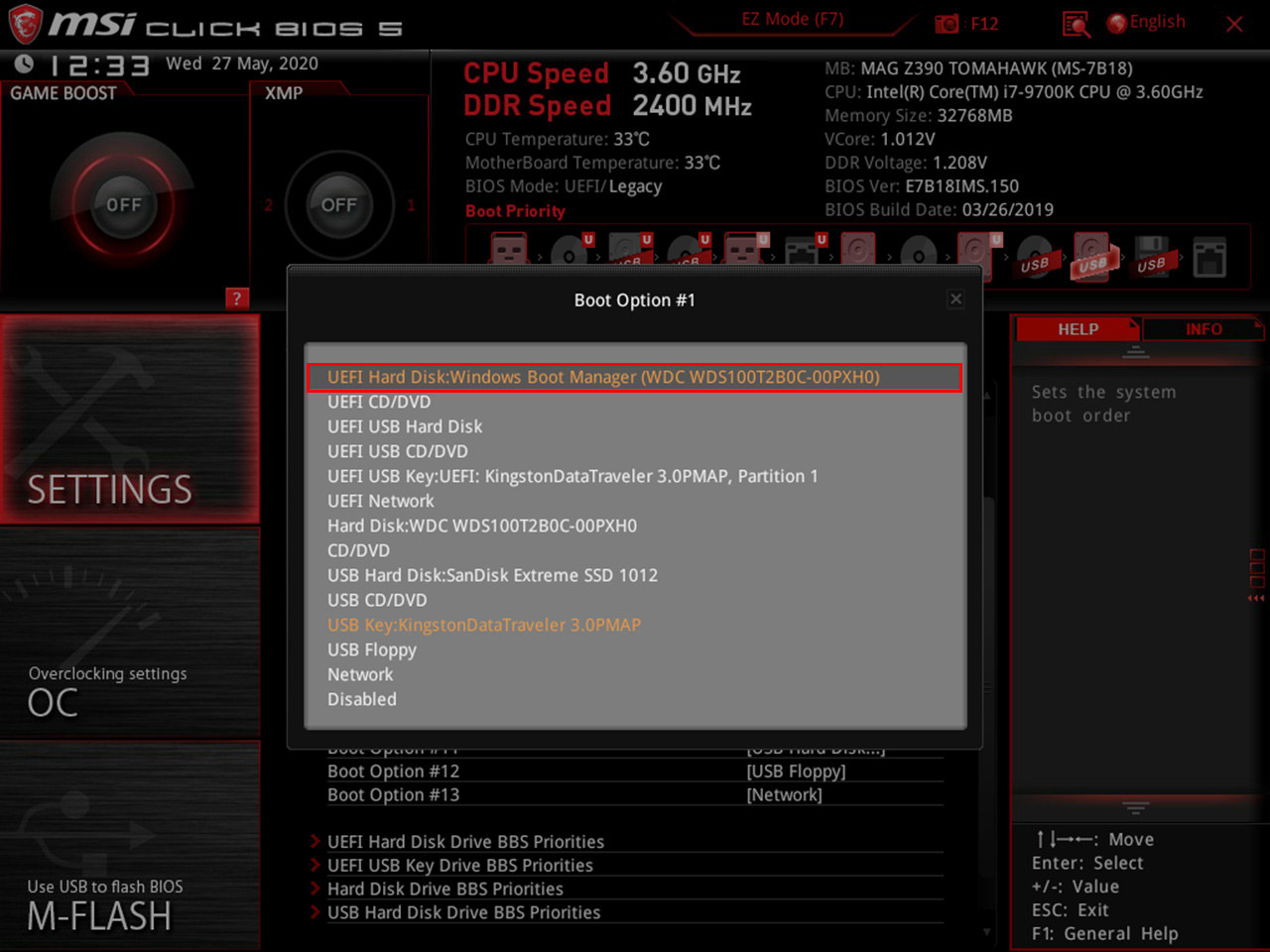
Task: Click the question mark help button under GAME BOOST
Action: pos(235,298)
